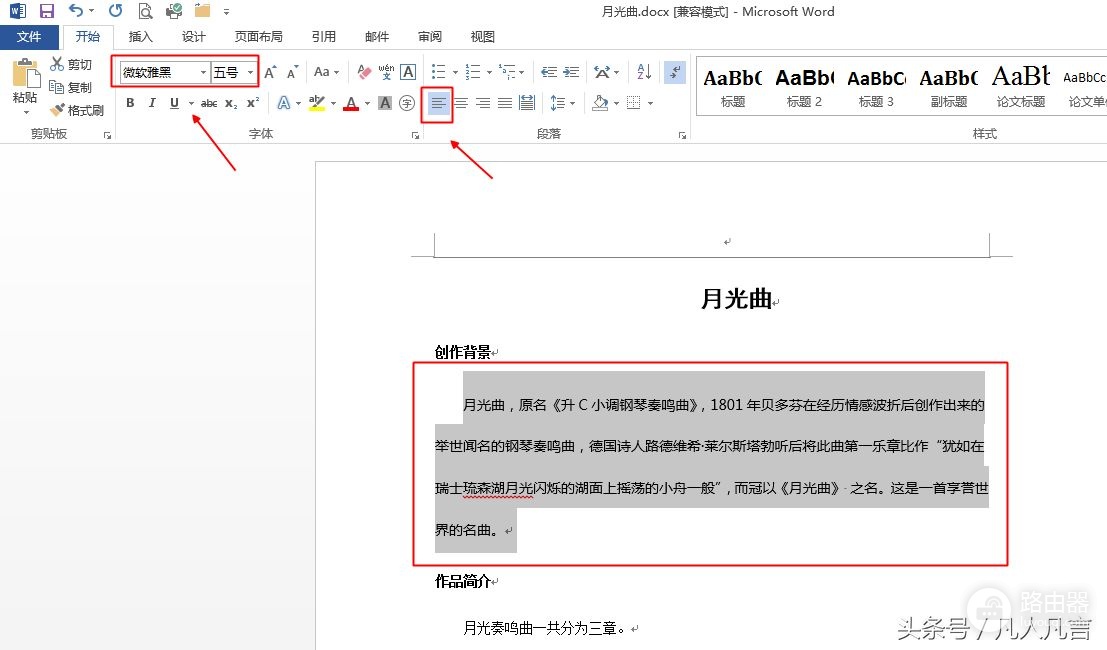Switch to the 插入 tab
Image resolution: width=1107 pixels, height=650 pixels.
pos(140,37)
